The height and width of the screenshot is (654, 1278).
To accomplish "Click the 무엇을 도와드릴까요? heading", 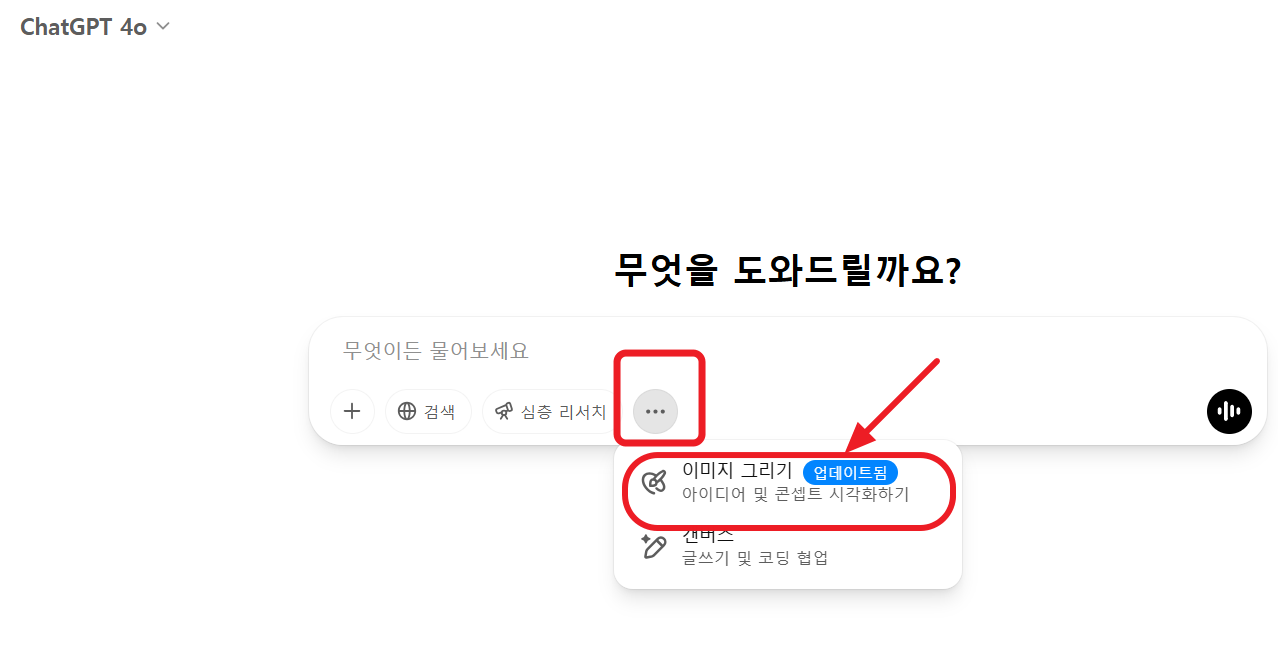I will [x=788, y=270].
